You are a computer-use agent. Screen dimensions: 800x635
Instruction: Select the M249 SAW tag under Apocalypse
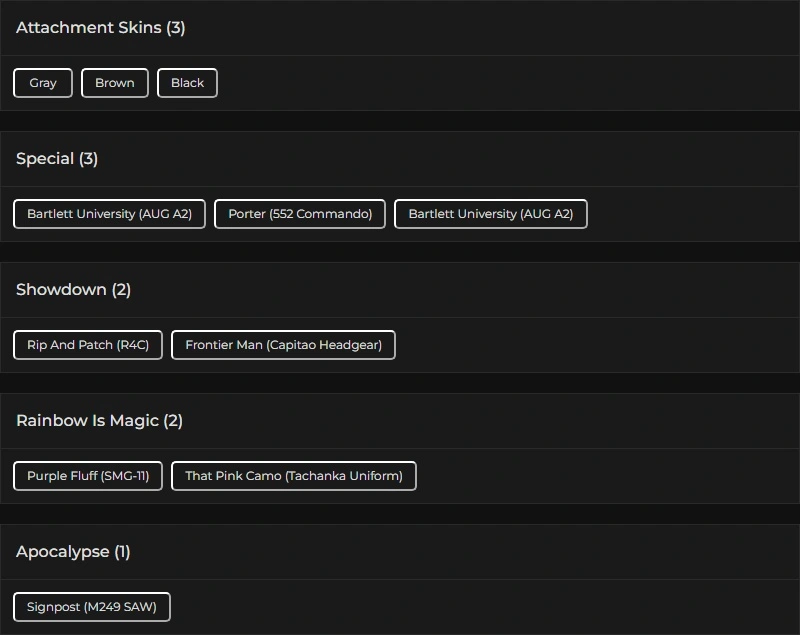(92, 607)
